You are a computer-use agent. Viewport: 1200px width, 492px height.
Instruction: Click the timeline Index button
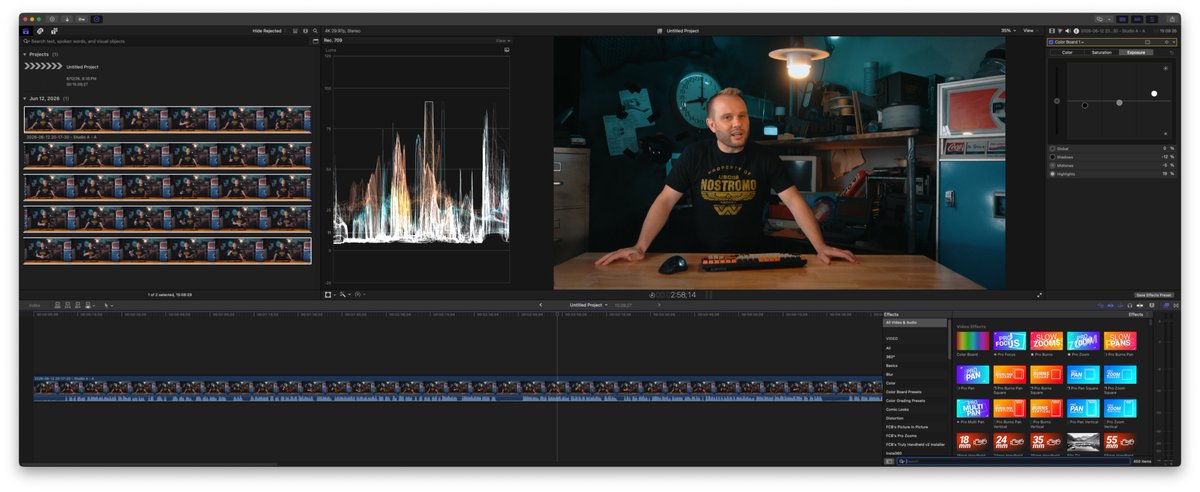[x=35, y=305]
